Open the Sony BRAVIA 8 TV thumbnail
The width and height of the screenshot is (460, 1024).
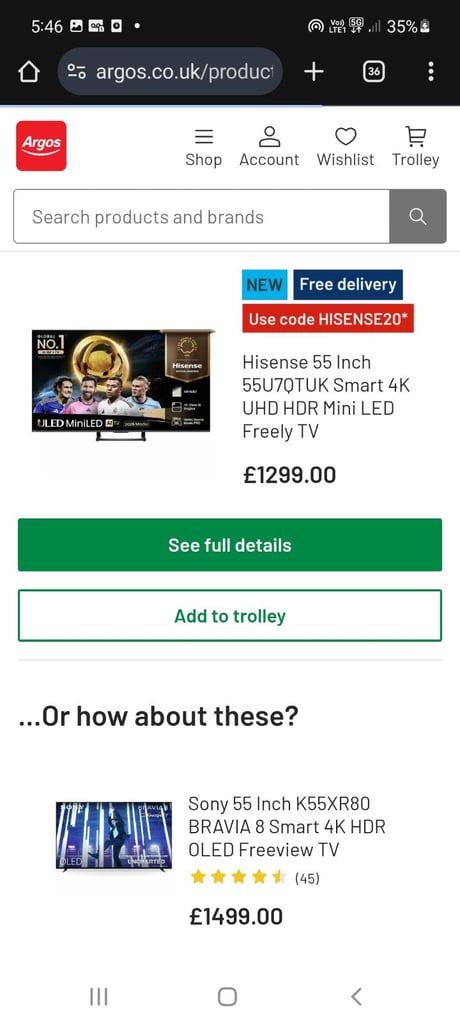[x=114, y=837]
